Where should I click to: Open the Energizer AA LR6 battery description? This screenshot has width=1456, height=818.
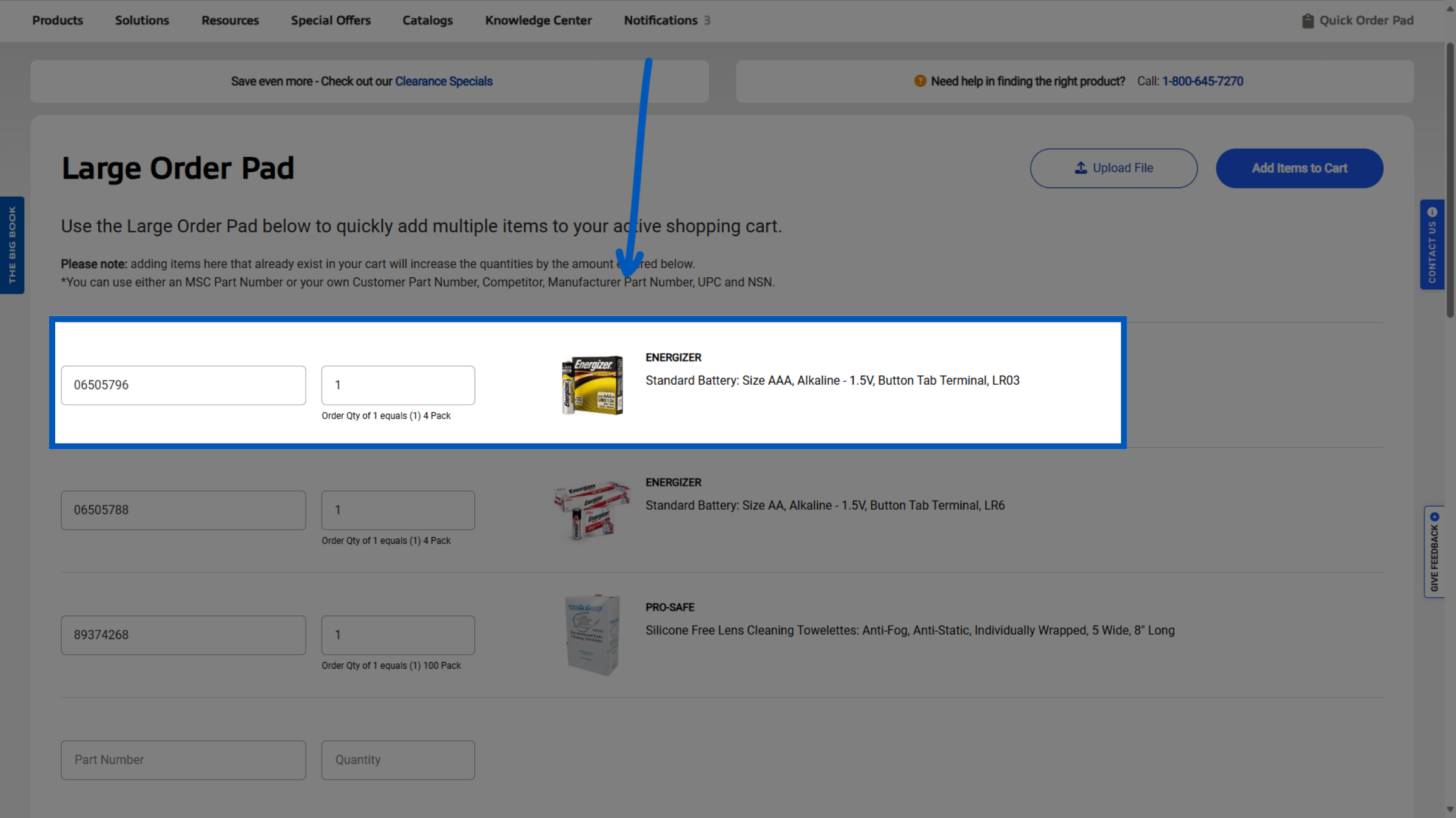point(825,505)
